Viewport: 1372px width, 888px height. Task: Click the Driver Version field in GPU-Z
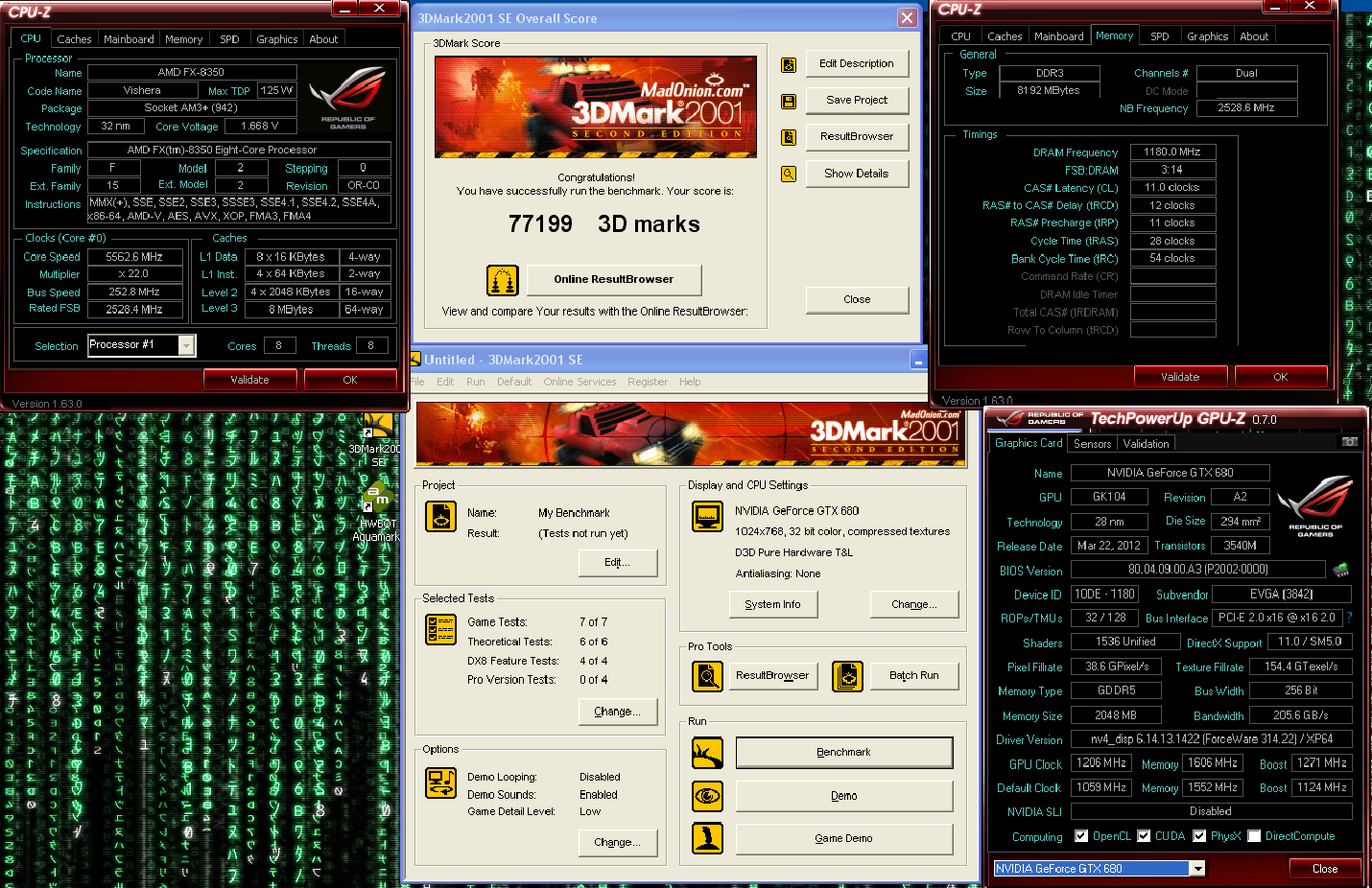(x=1212, y=739)
